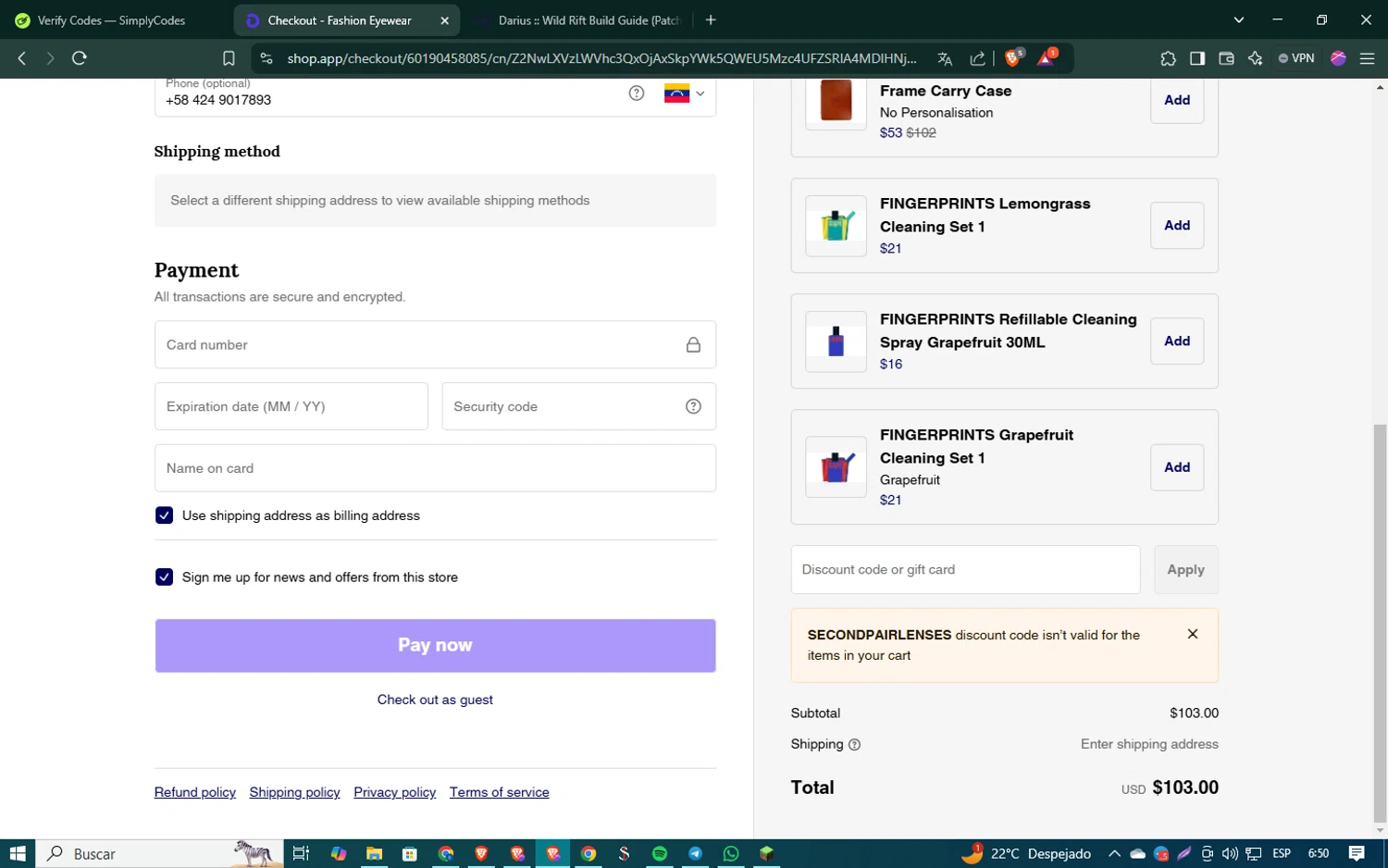Open the notification center icon
This screenshot has width=1388, height=868.
[x=1357, y=853]
